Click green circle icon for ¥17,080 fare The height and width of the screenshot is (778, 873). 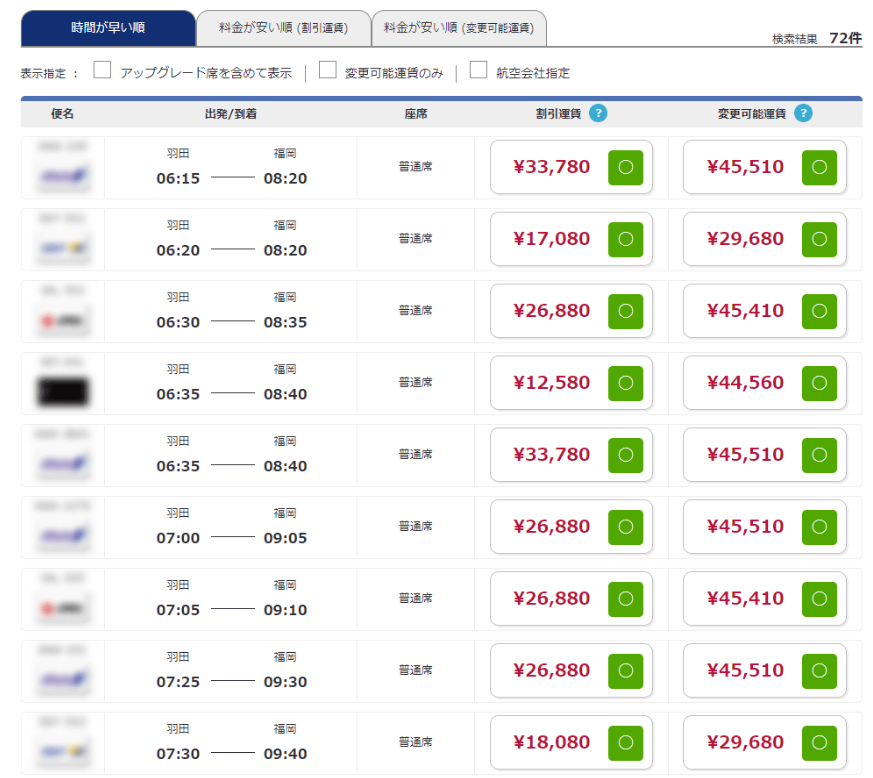[x=625, y=239]
